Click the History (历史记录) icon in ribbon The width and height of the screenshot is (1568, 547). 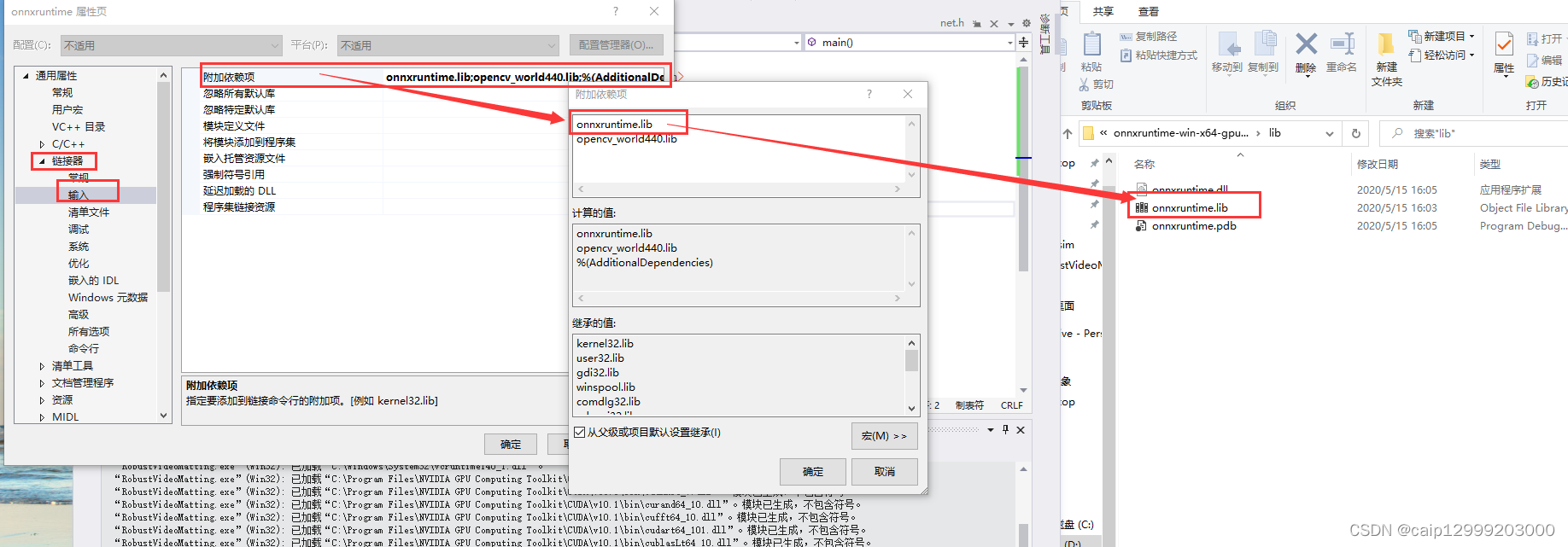tap(1532, 81)
